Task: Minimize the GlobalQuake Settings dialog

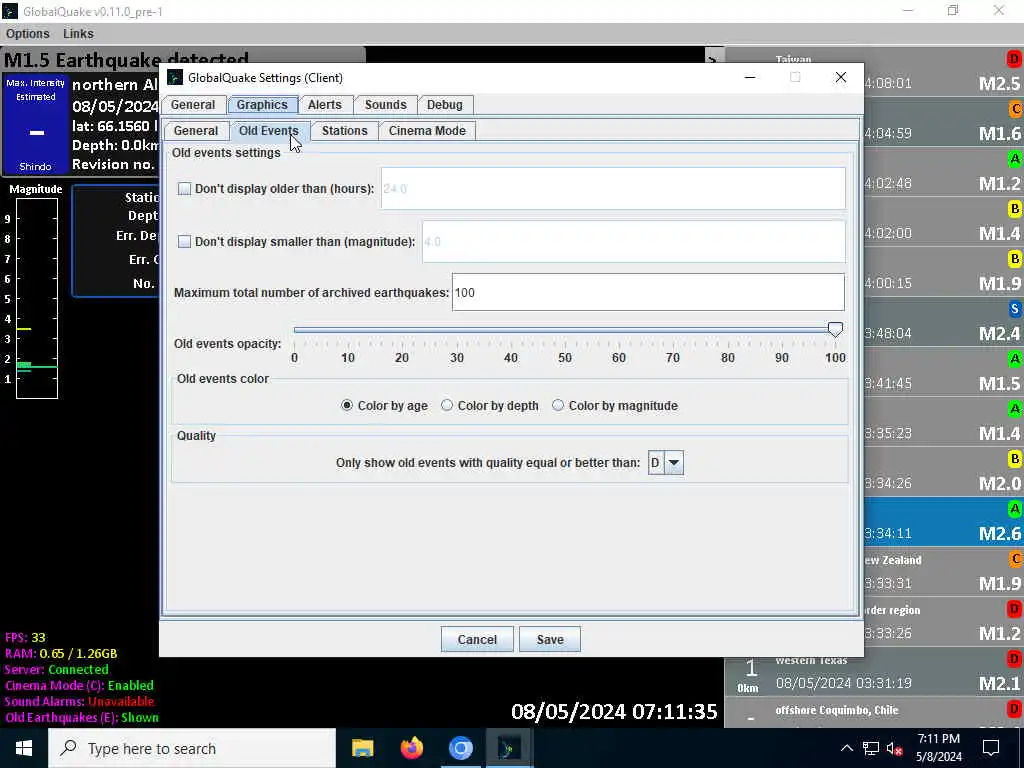Action: click(750, 77)
